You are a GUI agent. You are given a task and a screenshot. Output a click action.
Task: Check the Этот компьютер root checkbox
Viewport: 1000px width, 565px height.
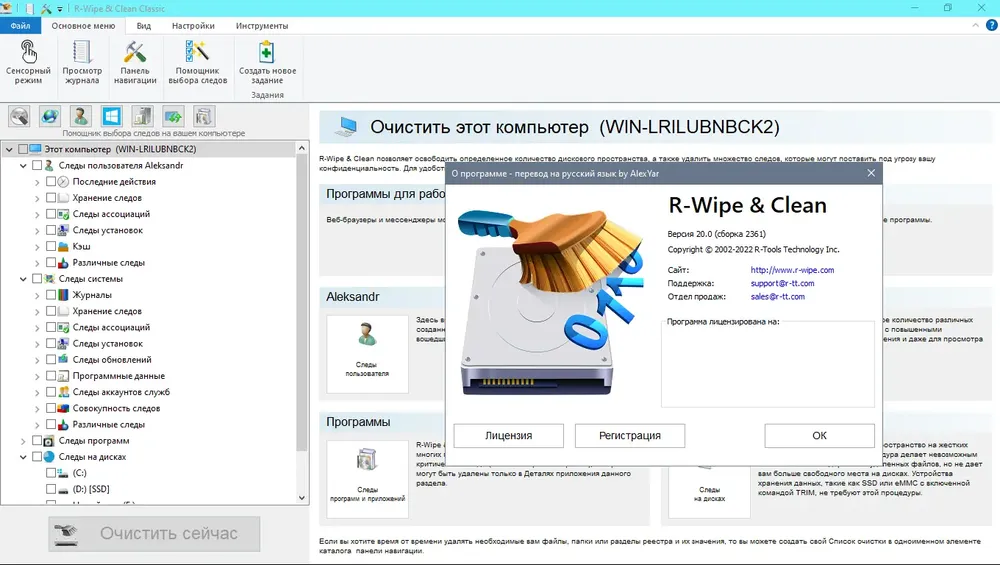(23, 149)
